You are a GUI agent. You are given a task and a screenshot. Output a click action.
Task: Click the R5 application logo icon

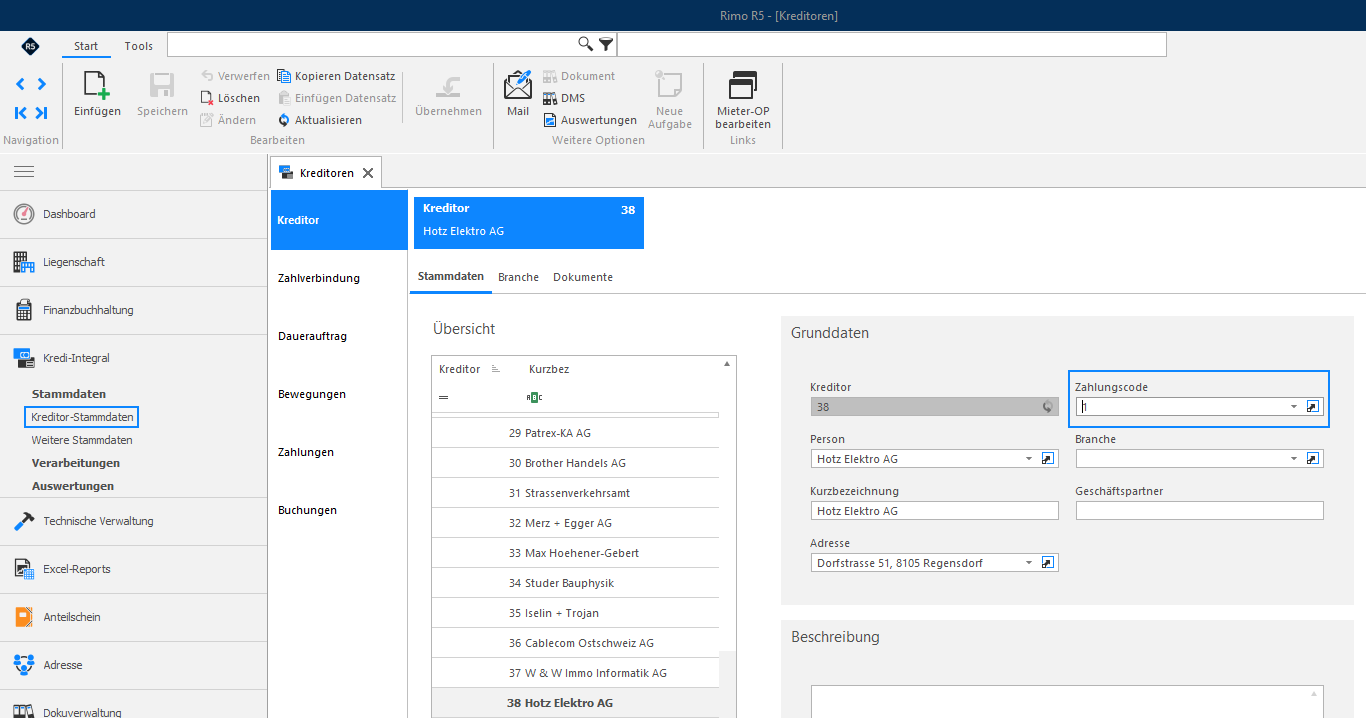[30, 46]
